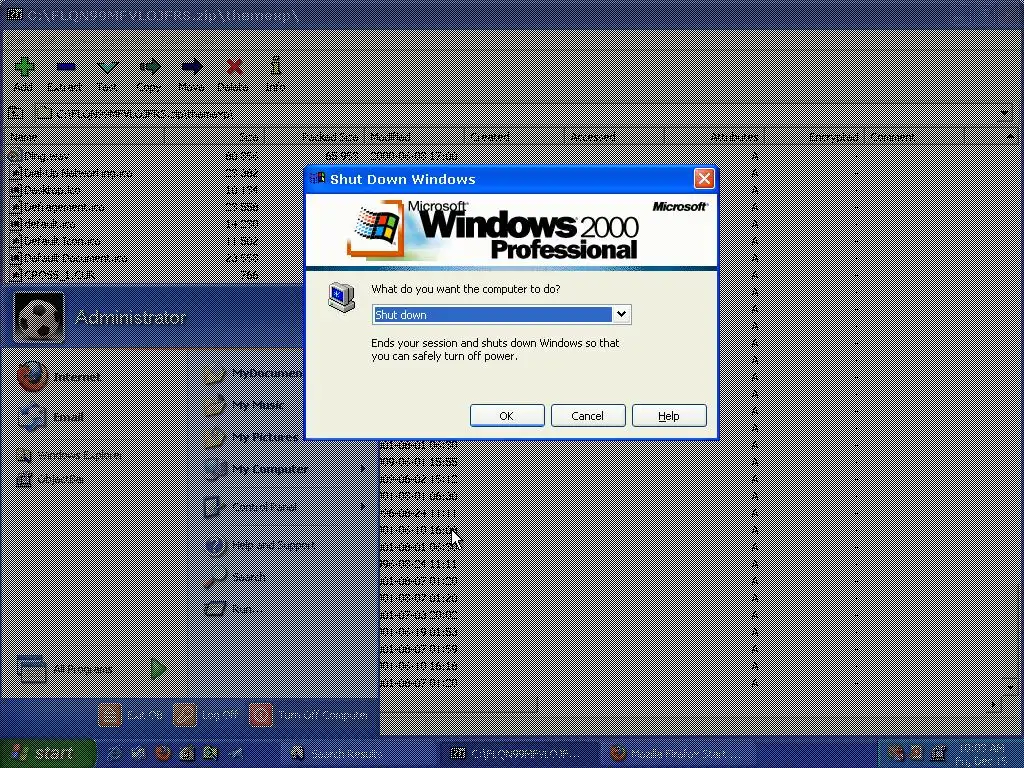Sort by Modified column header

pos(415,136)
